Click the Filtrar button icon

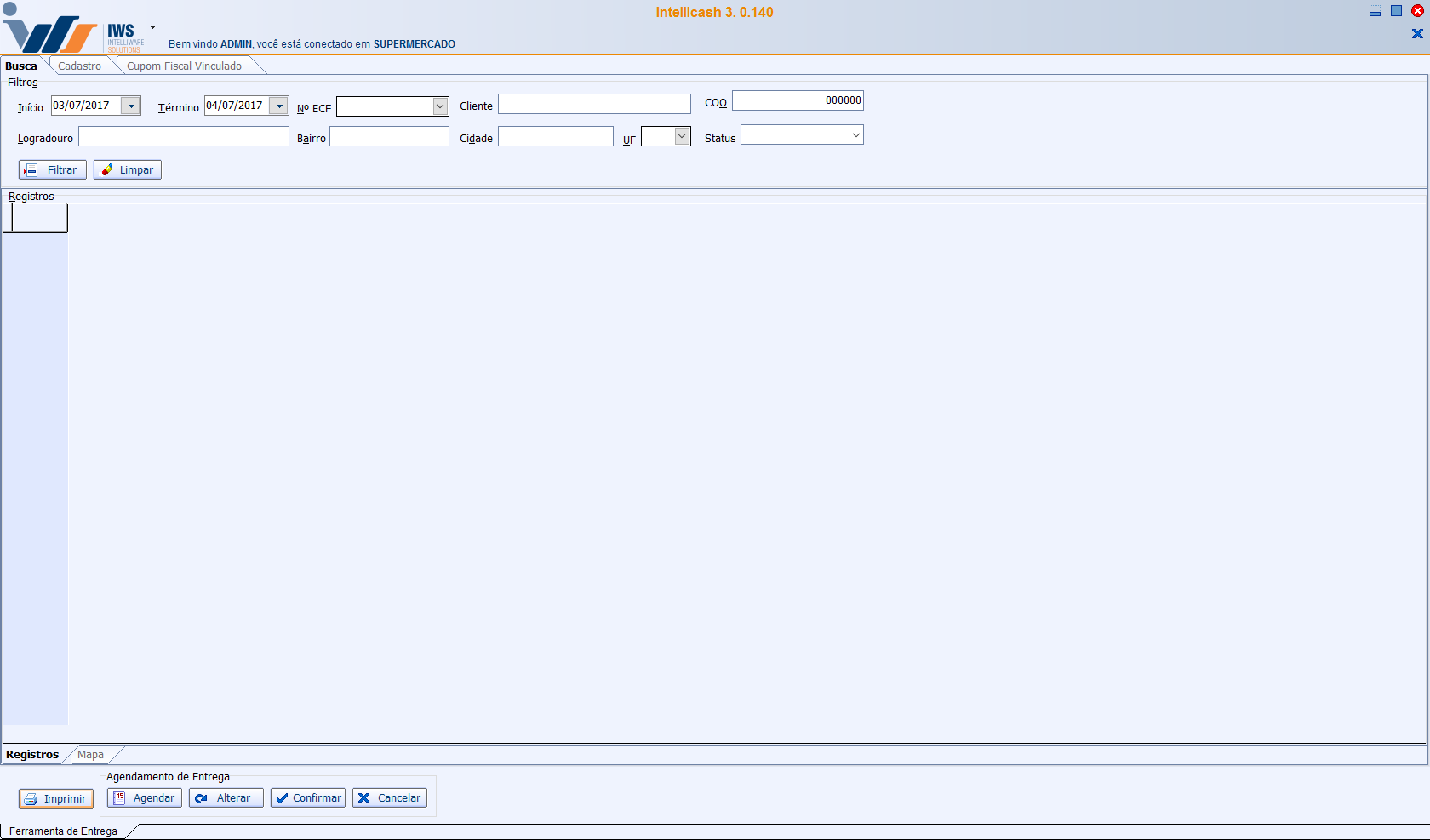point(31,170)
